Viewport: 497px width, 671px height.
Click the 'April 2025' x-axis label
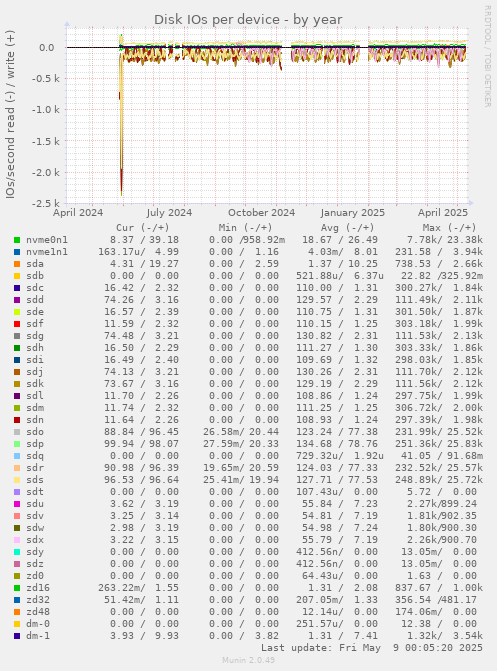point(443,213)
